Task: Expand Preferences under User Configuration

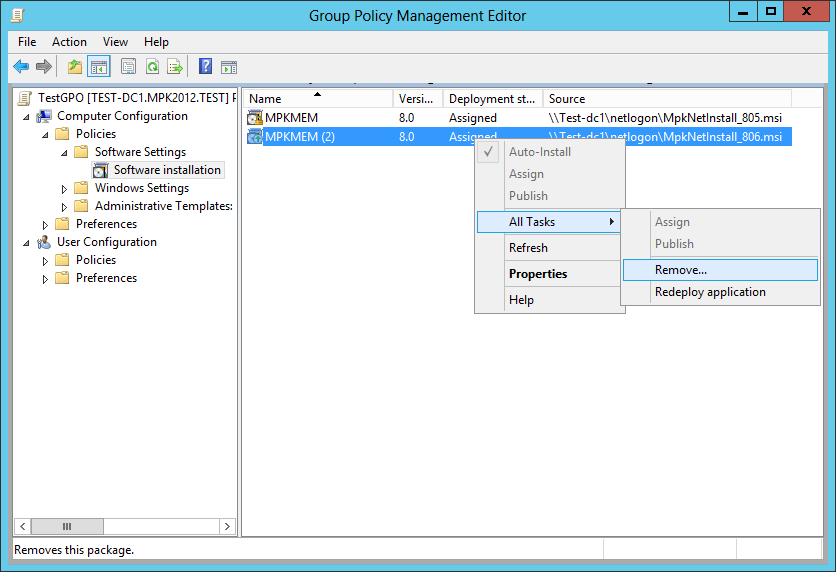Action: [x=45, y=279]
